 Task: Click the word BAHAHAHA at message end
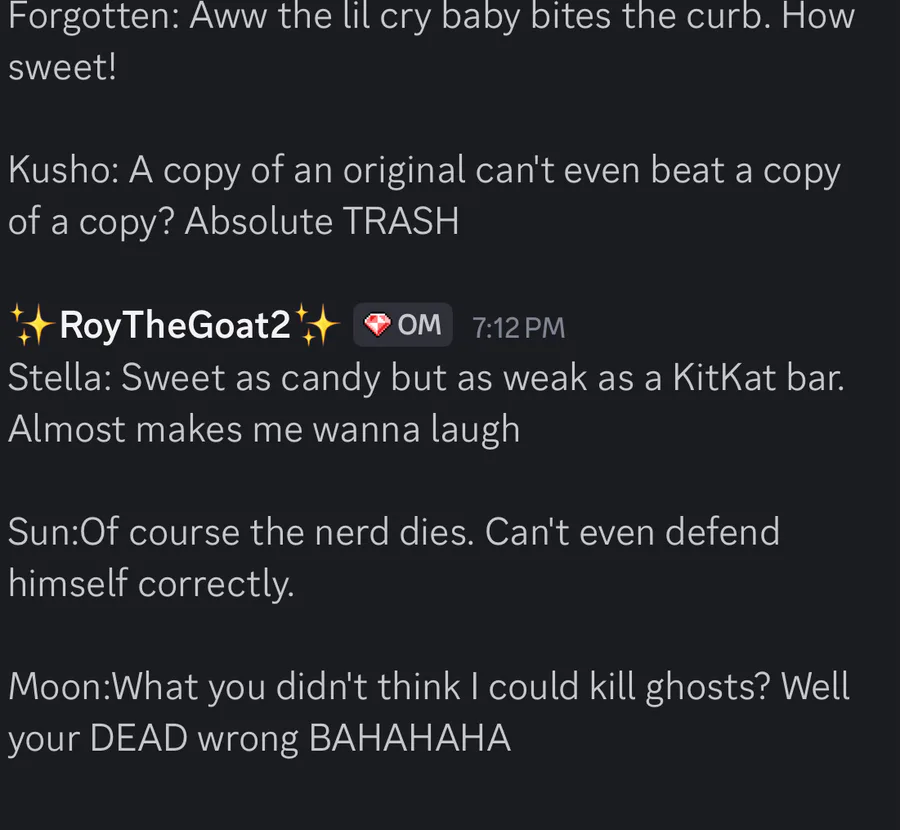409,738
